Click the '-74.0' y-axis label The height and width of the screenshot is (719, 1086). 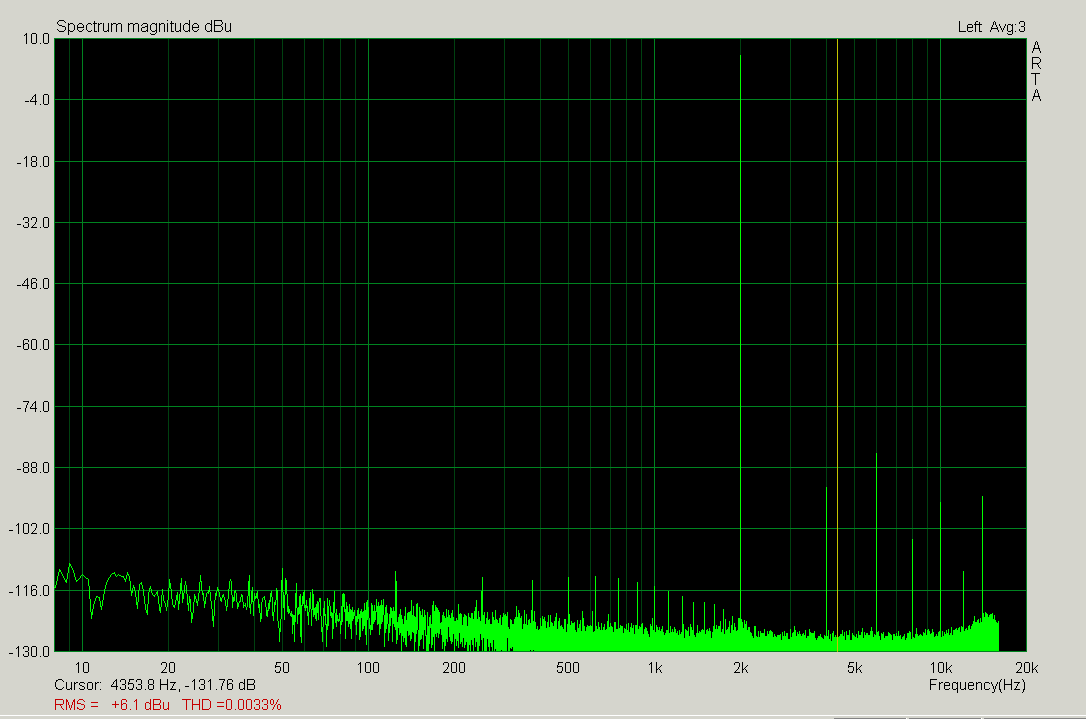[33, 407]
